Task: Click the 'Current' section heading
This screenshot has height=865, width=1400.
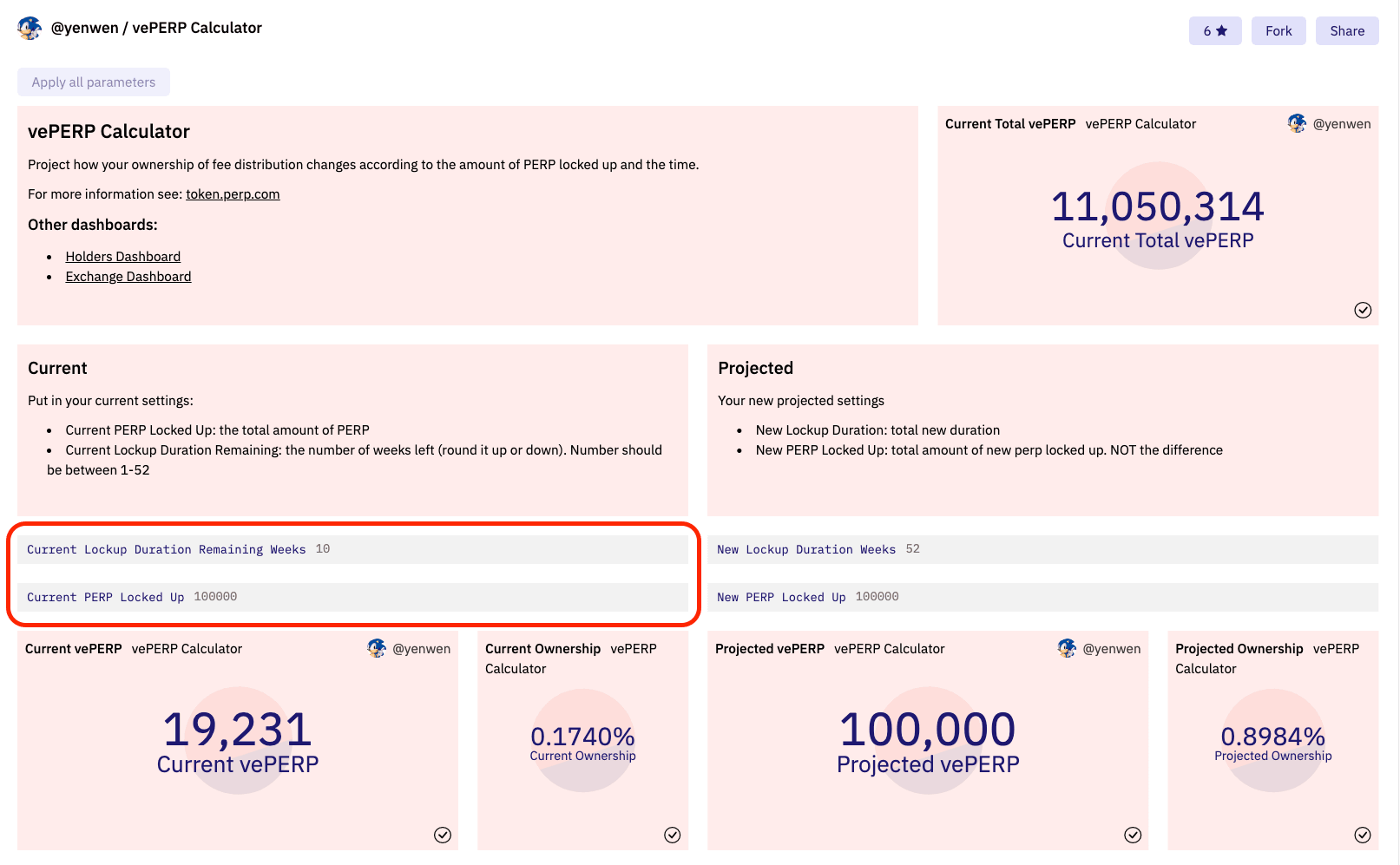Action: point(57,368)
